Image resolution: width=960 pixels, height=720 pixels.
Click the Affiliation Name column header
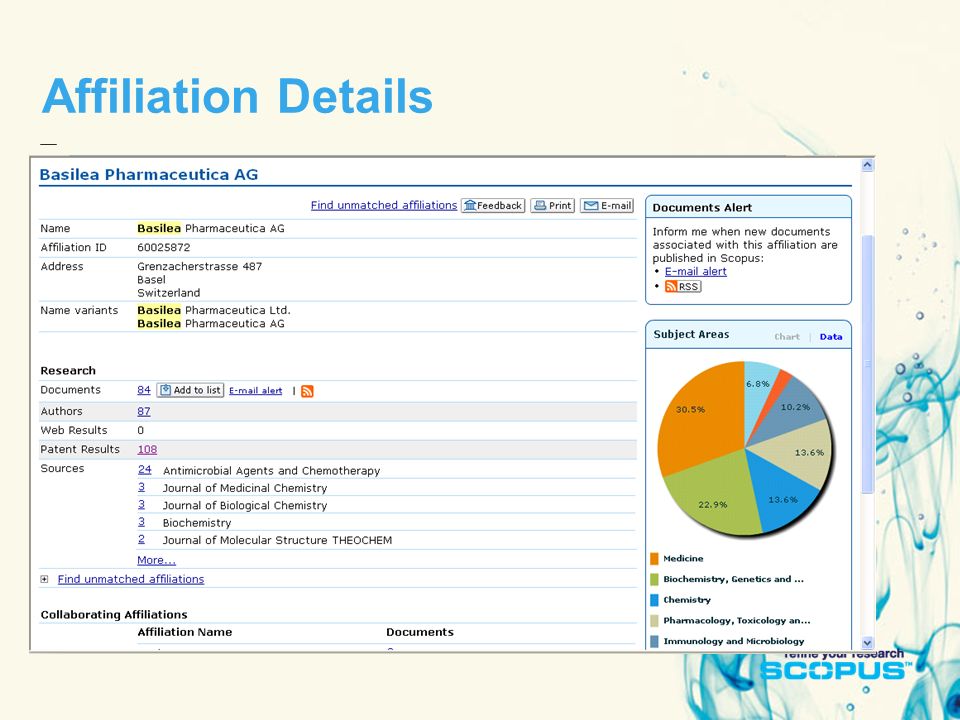click(185, 632)
